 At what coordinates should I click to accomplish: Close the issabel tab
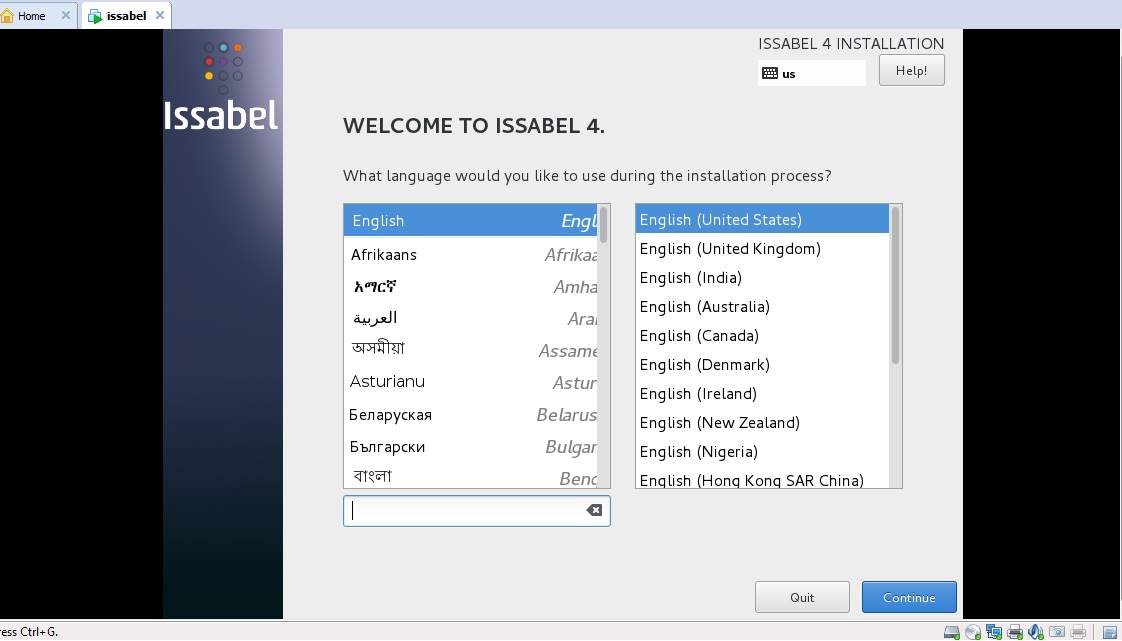click(160, 15)
